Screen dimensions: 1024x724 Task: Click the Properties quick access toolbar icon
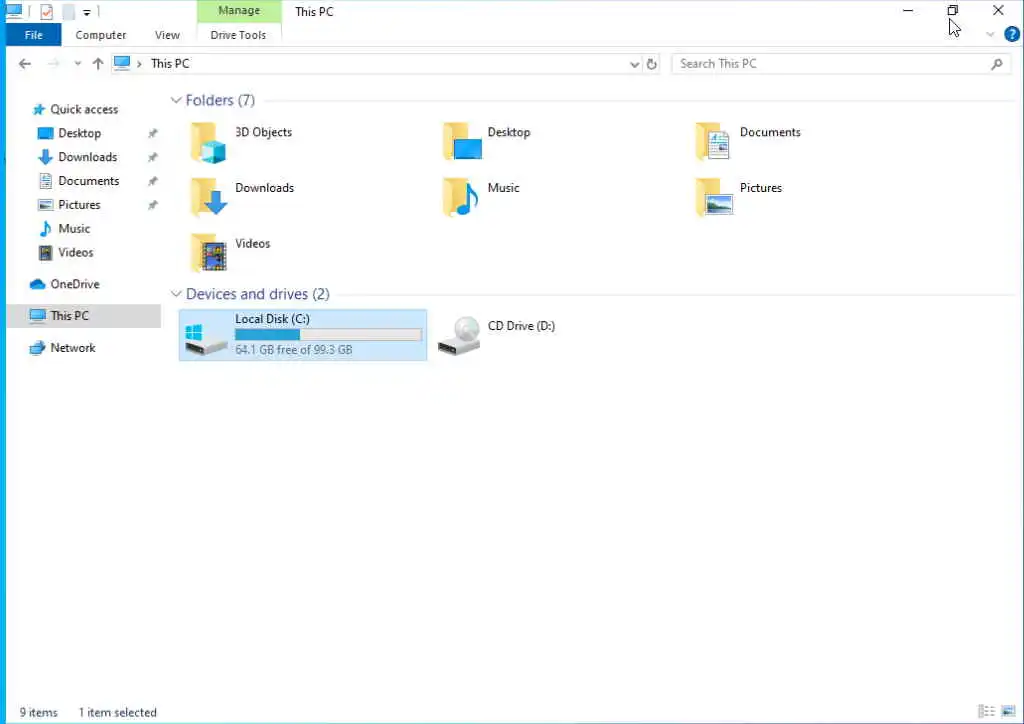tap(46, 11)
